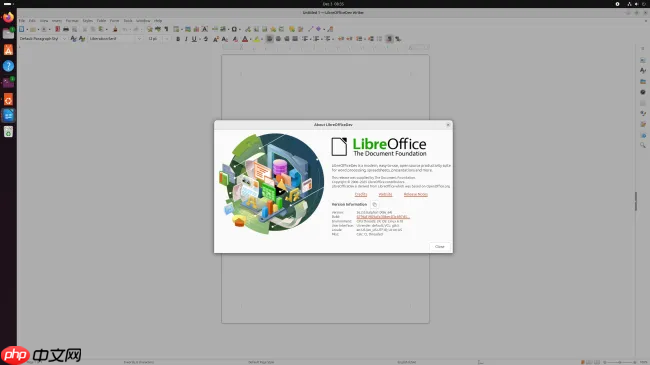The width and height of the screenshot is (650, 365).
Task: Open sidebar Properties deck icon
Action: [x=643, y=60]
